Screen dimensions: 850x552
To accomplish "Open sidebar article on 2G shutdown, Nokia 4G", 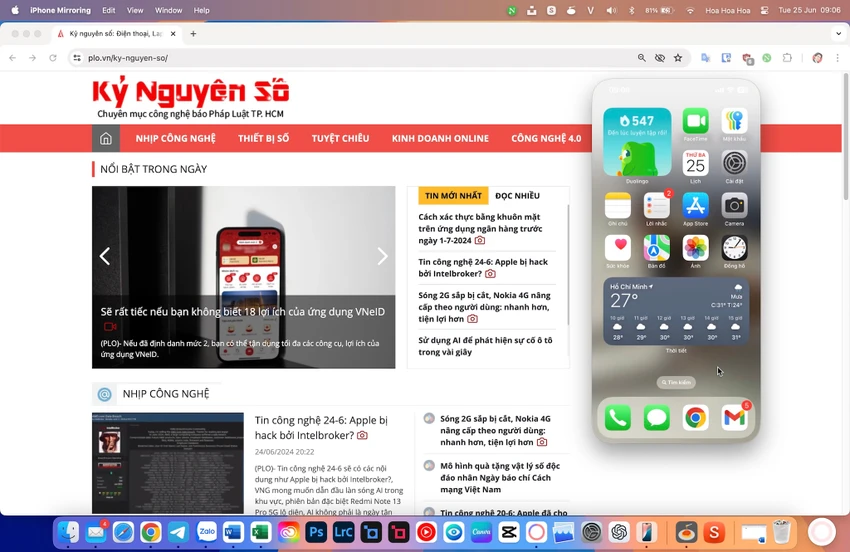I will point(484,307).
